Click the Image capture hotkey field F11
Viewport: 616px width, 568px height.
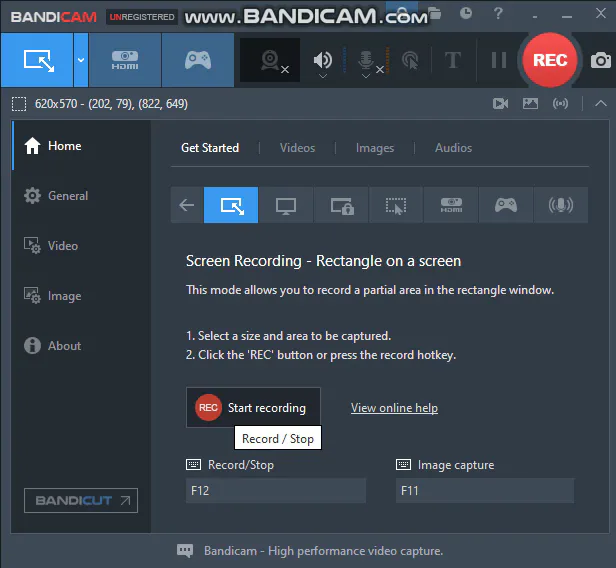pyautogui.click(x=485, y=491)
